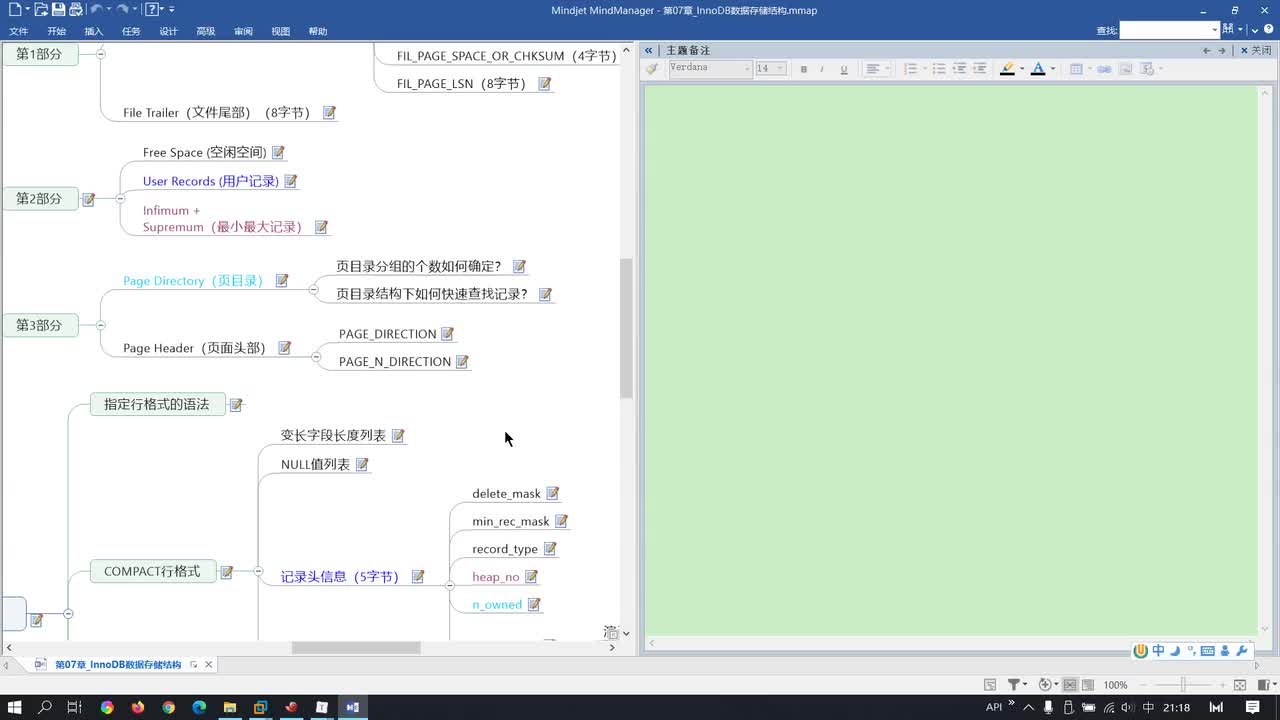The image size is (1280, 720).
Task: Collapse the Page Directory (页目录) subtopics
Action: tap(313, 290)
